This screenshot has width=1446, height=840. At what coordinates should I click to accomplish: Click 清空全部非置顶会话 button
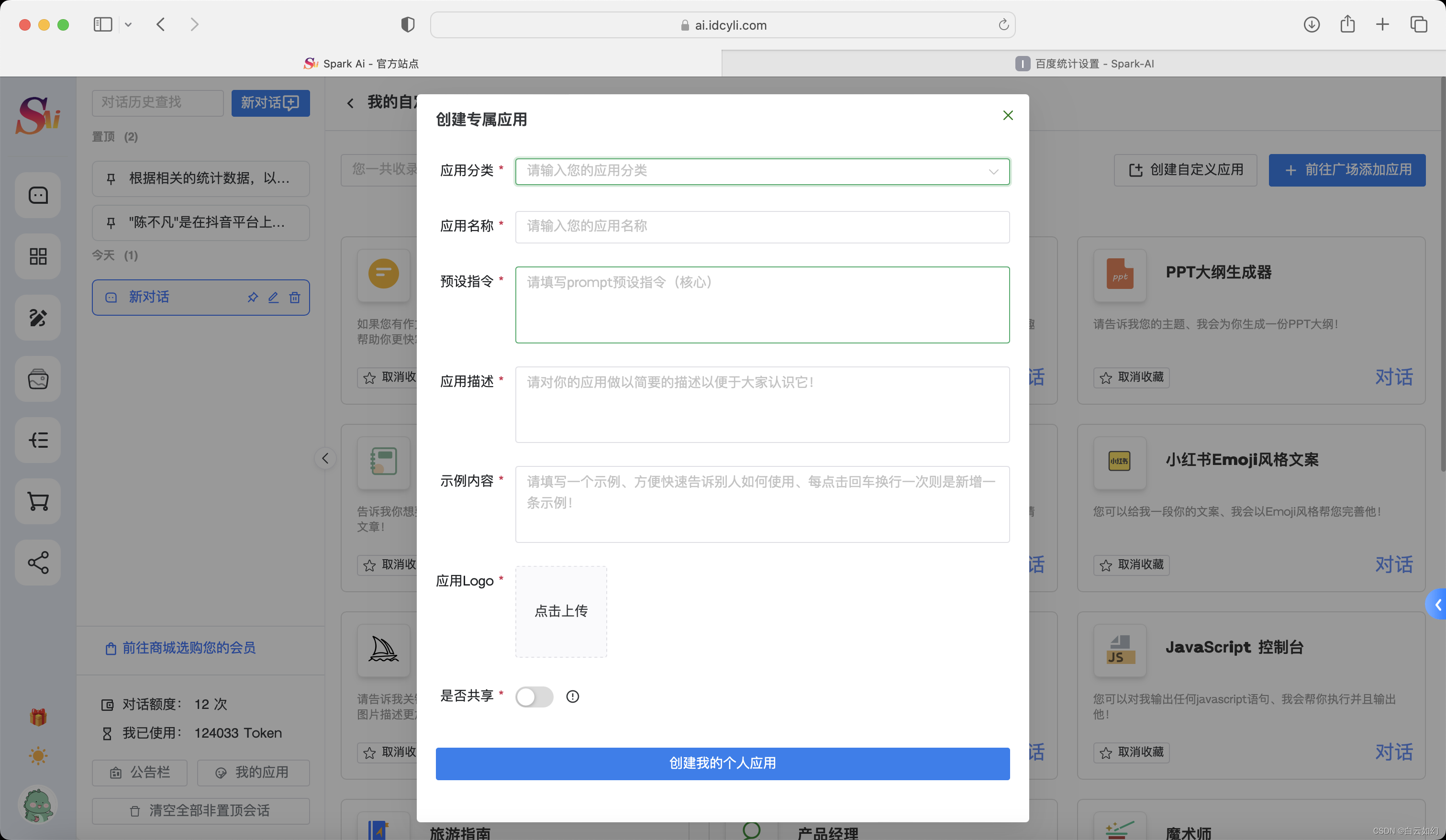tap(201, 811)
